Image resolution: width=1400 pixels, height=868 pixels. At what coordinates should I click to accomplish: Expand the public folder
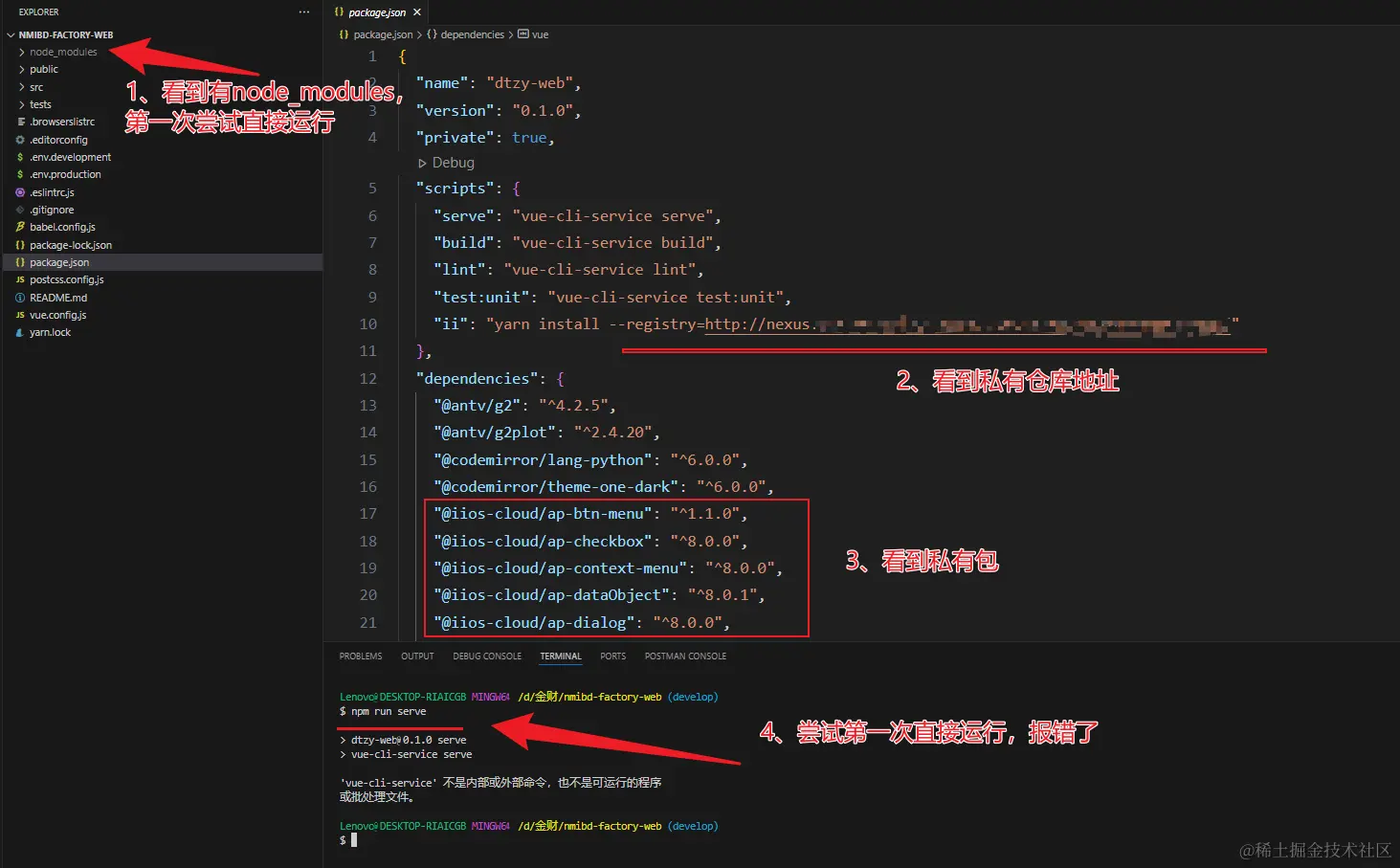21,69
